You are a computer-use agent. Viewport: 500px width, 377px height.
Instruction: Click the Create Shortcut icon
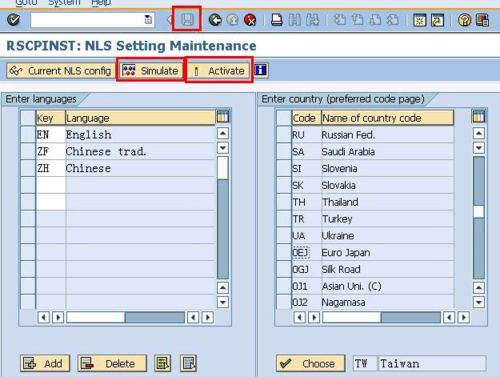(x=437, y=20)
